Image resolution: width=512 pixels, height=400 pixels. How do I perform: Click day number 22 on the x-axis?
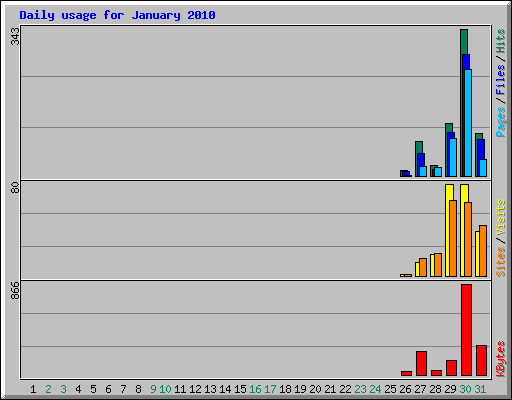coord(345,389)
